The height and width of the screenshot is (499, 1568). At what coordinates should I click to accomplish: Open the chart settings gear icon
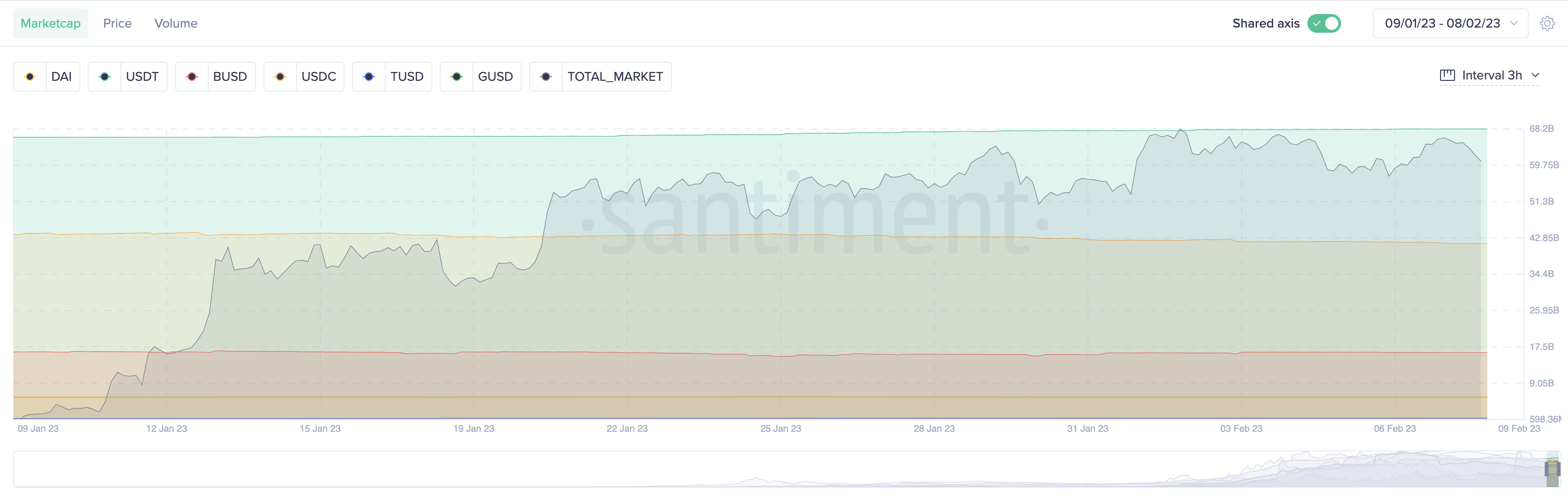click(1547, 24)
